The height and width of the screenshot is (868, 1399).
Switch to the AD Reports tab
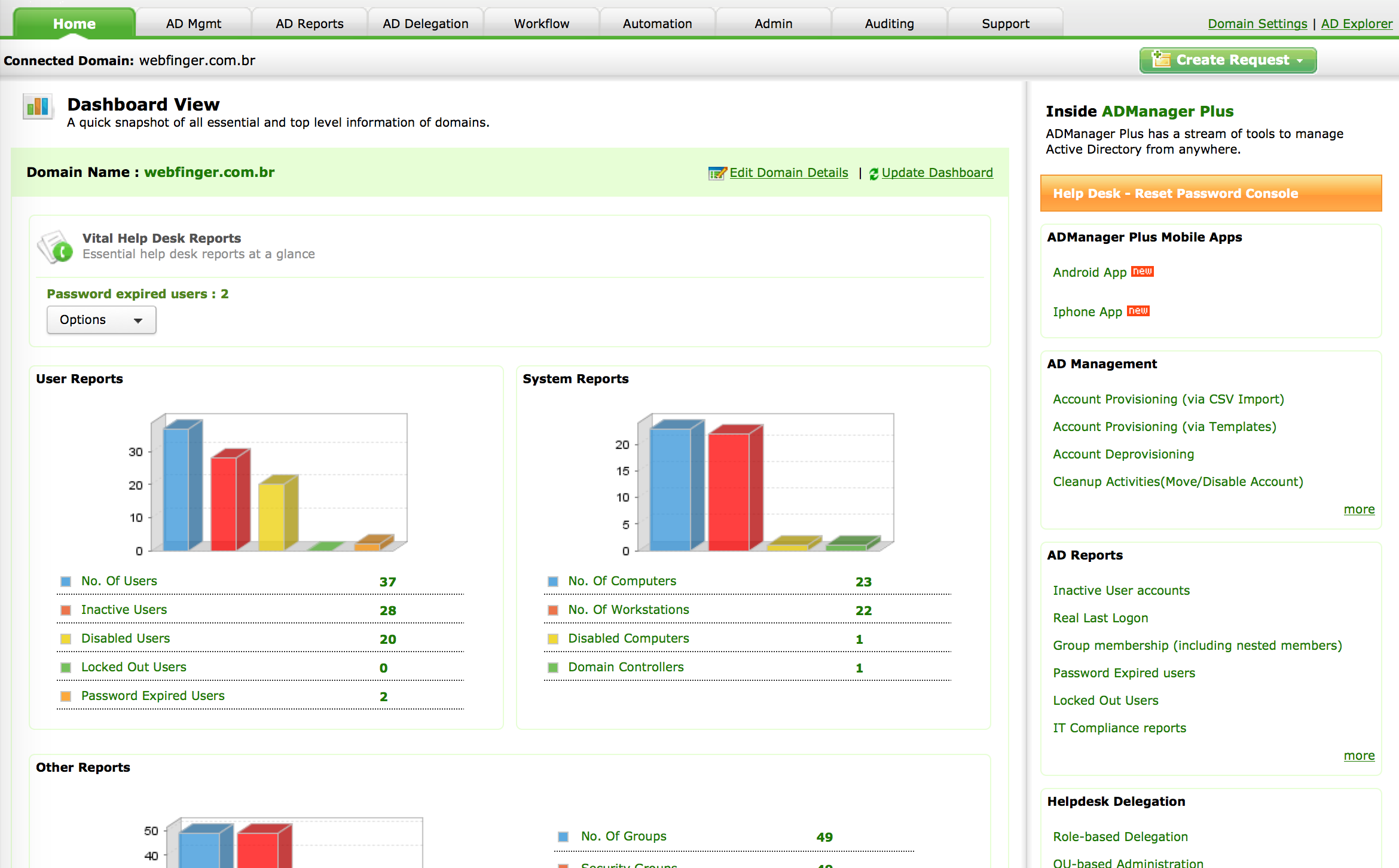310,23
